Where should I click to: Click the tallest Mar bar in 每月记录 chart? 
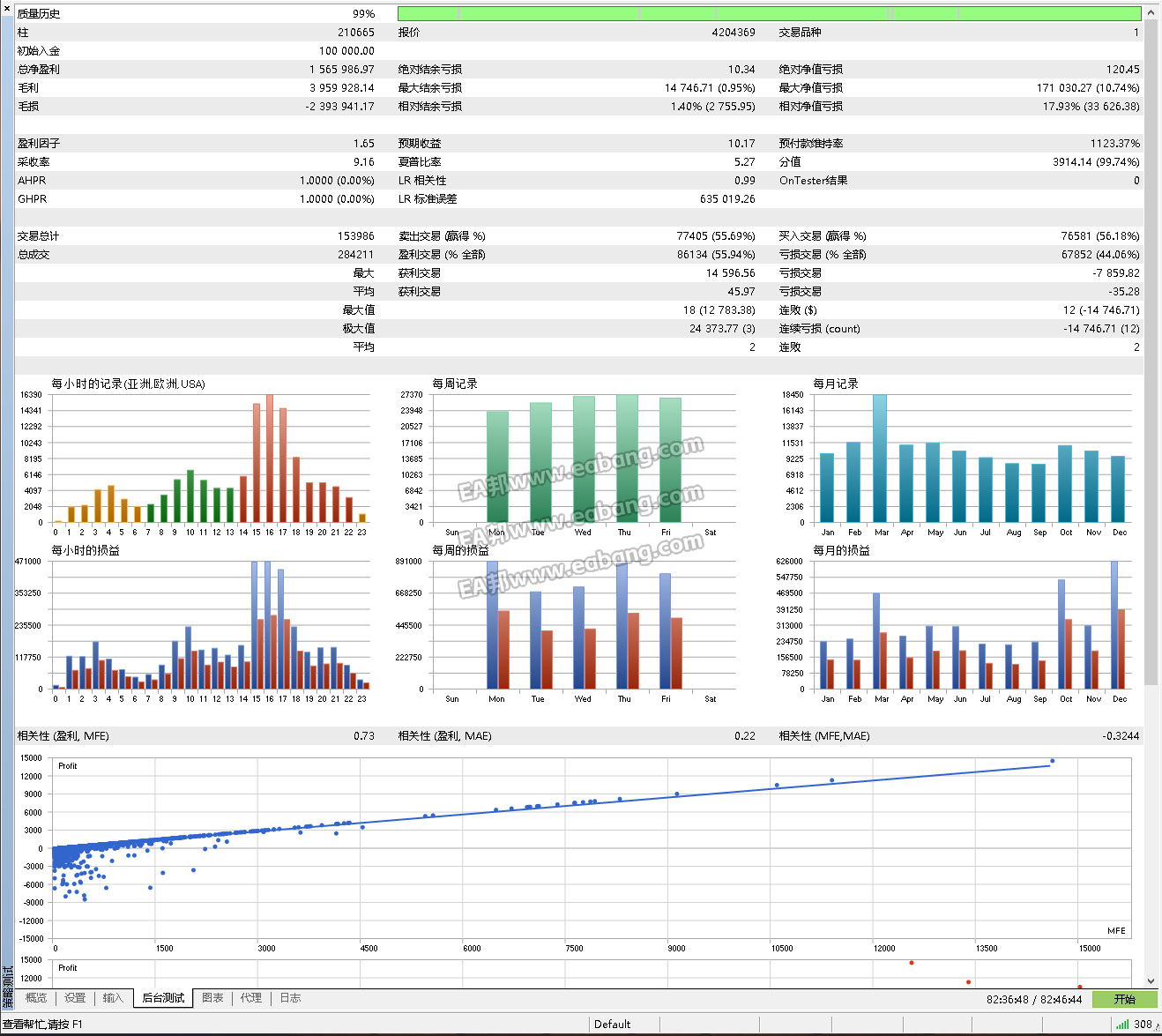click(x=880, y=458)
